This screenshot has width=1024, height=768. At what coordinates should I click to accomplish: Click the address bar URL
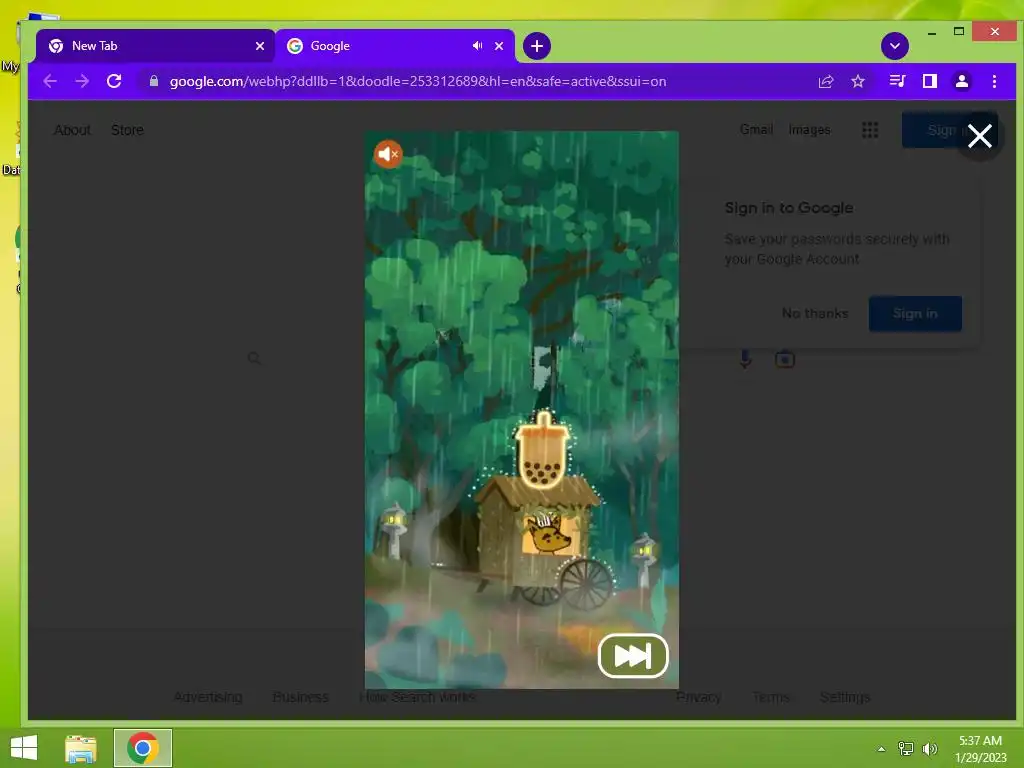[x=418, y=82]
